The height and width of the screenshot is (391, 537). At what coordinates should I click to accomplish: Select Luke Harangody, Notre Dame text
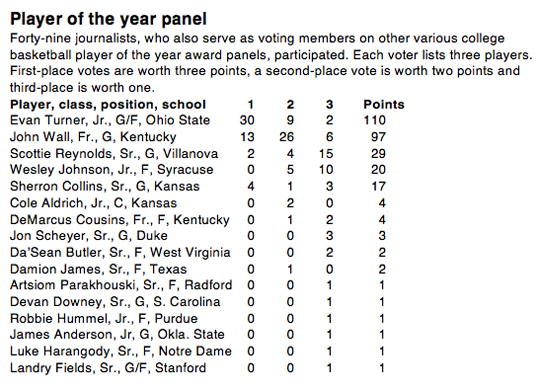point(121,351)
